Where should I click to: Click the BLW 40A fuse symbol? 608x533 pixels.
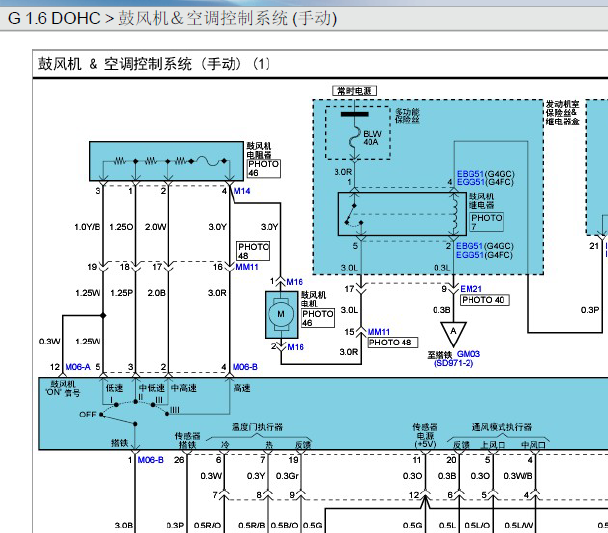click(354, 137)
